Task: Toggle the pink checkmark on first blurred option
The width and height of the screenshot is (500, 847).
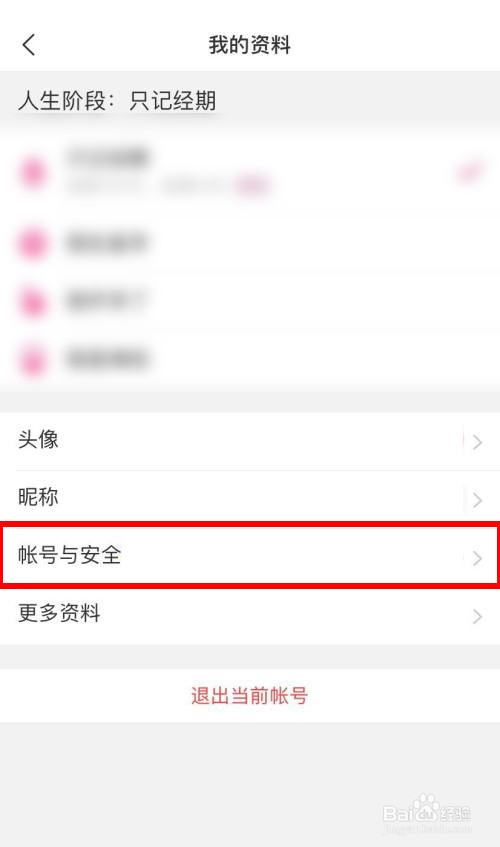Action: [x=471, y=173]
